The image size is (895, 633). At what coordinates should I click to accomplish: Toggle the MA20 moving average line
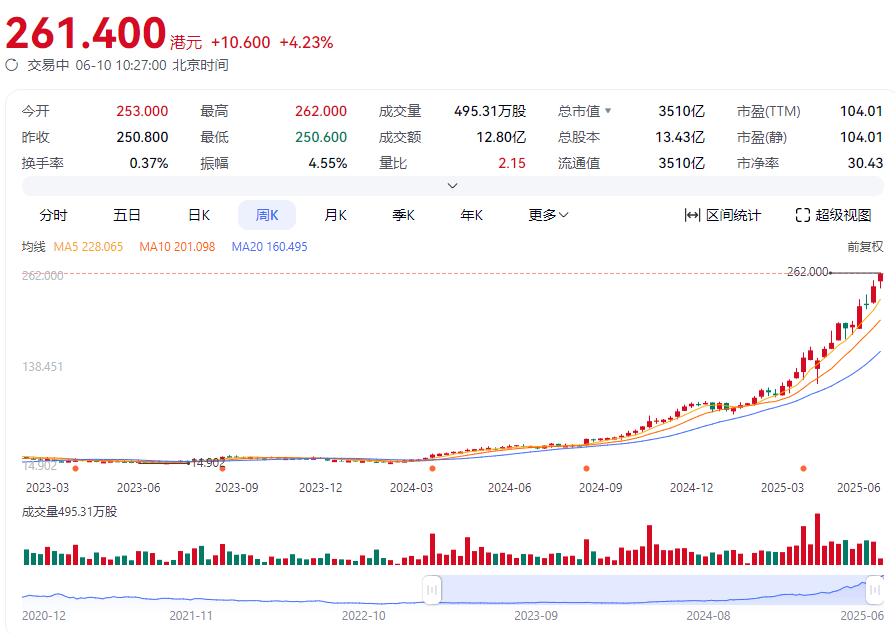point(269,246)
